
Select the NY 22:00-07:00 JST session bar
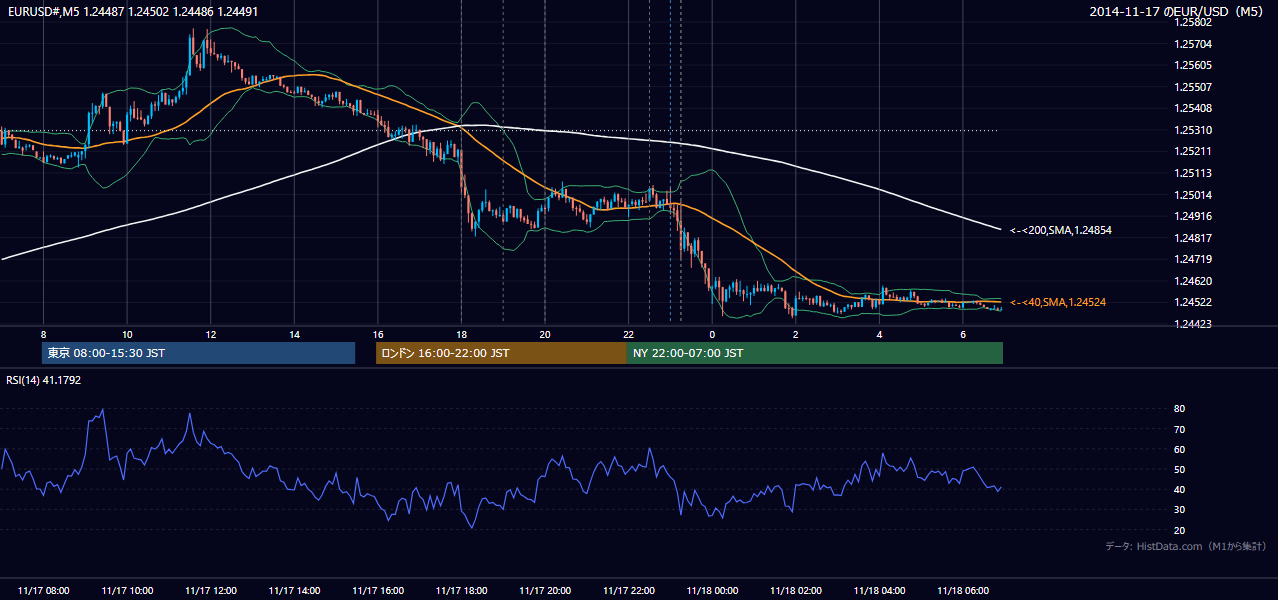pyautogui.click(x=815, y=353)
